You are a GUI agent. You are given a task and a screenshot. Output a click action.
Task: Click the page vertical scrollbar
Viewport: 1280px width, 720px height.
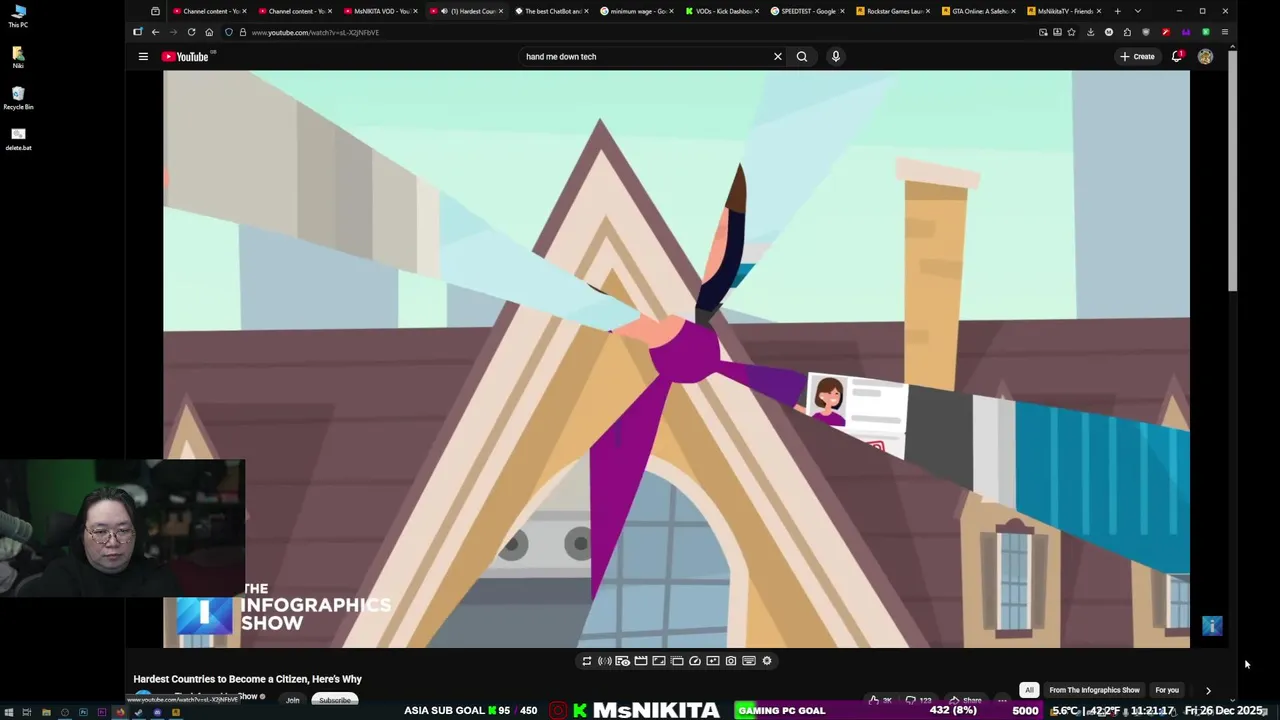(1233, 170)
